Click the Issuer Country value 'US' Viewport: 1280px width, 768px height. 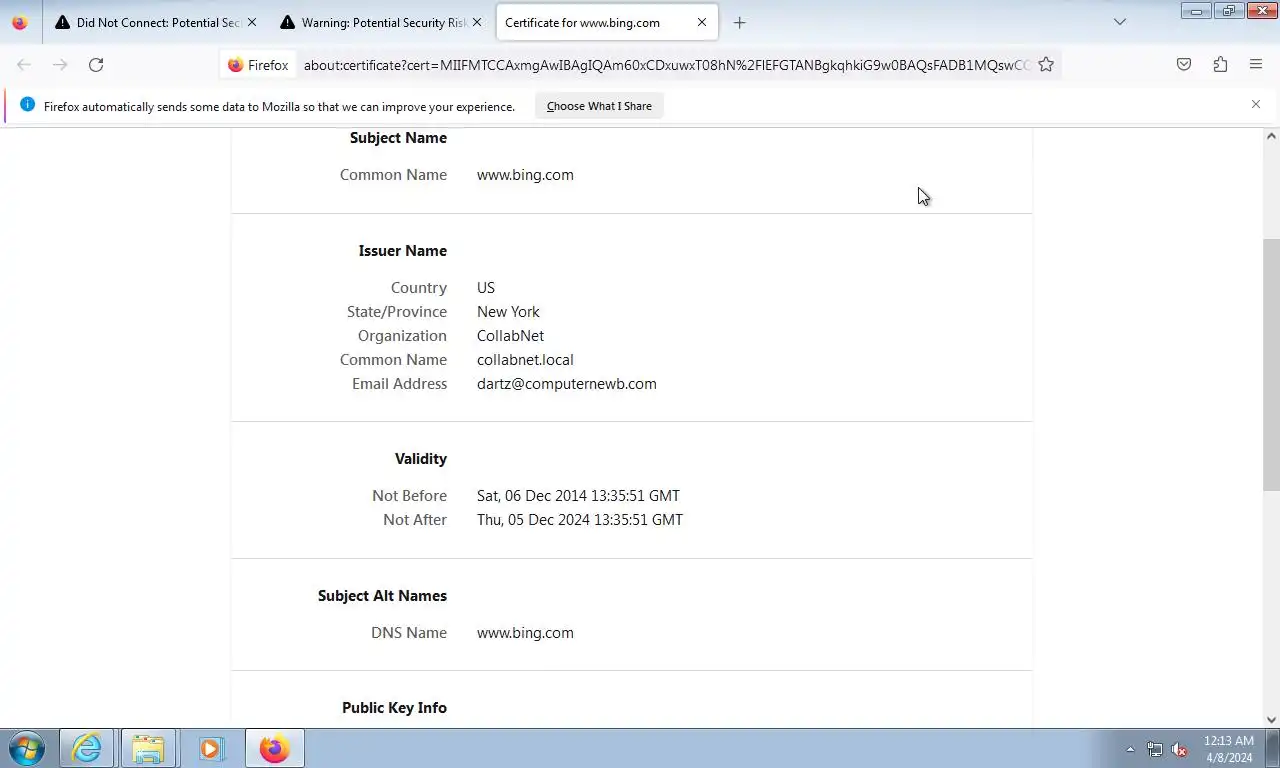pyautogui.click(x=486, y=288)
